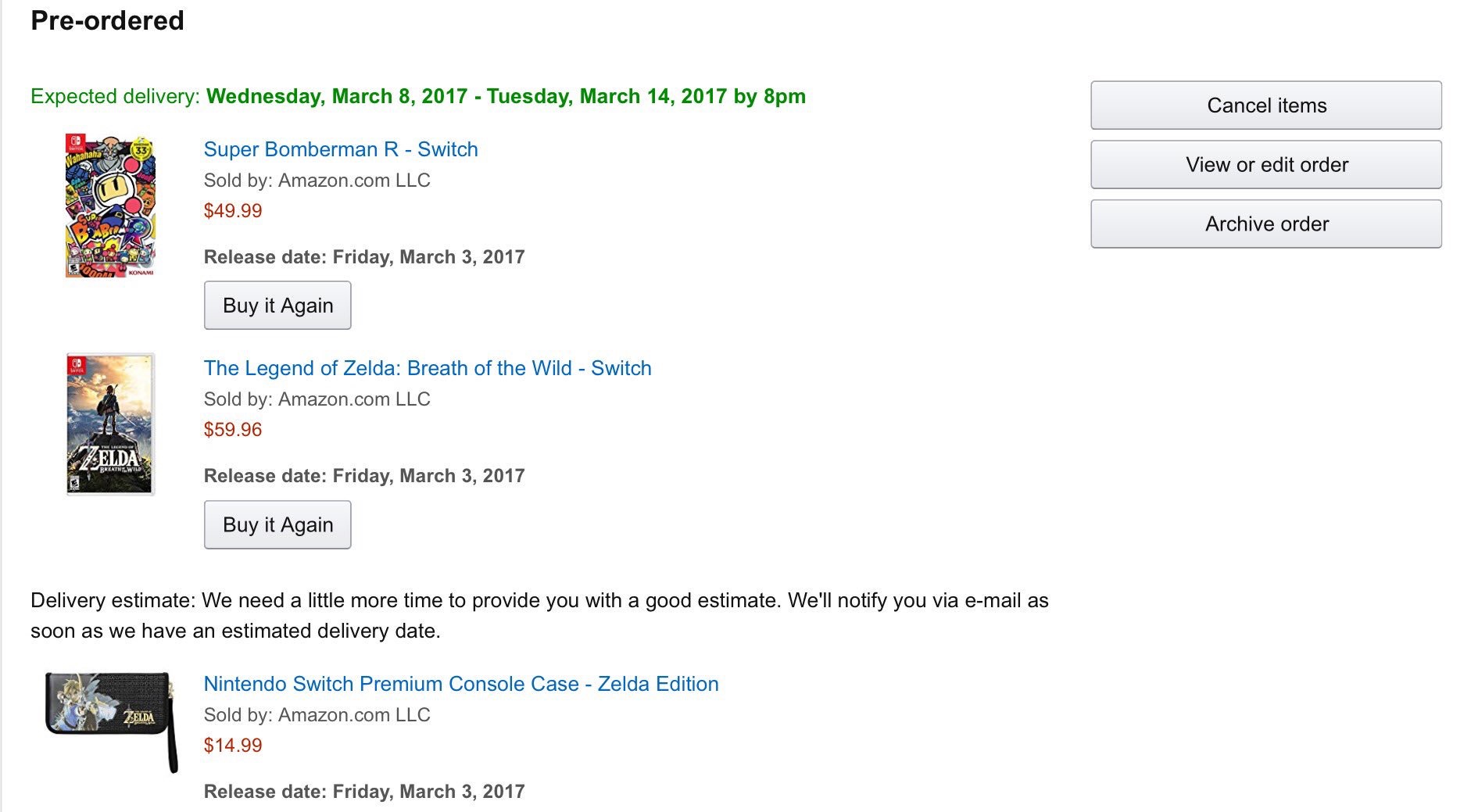
Task: Click the green expected delivery date range
Action: [505, 96]
